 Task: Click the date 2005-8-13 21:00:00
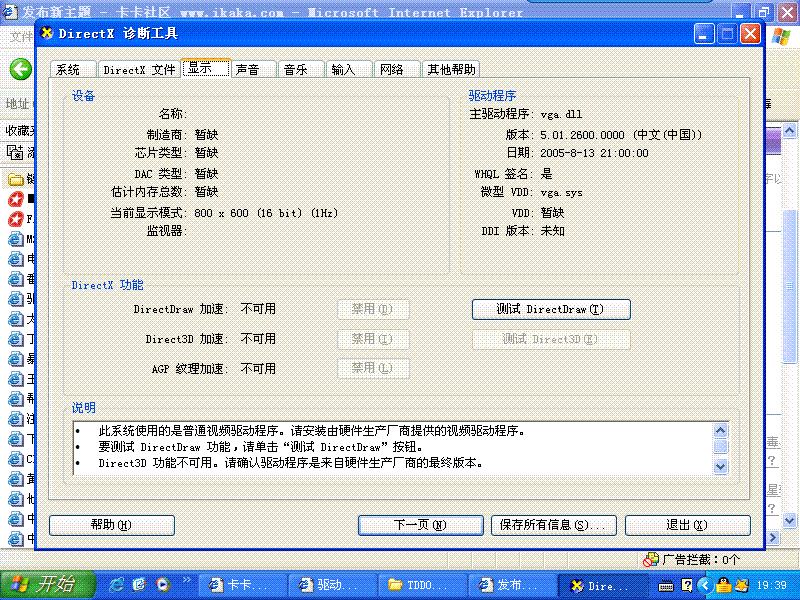tap(594, 153)
